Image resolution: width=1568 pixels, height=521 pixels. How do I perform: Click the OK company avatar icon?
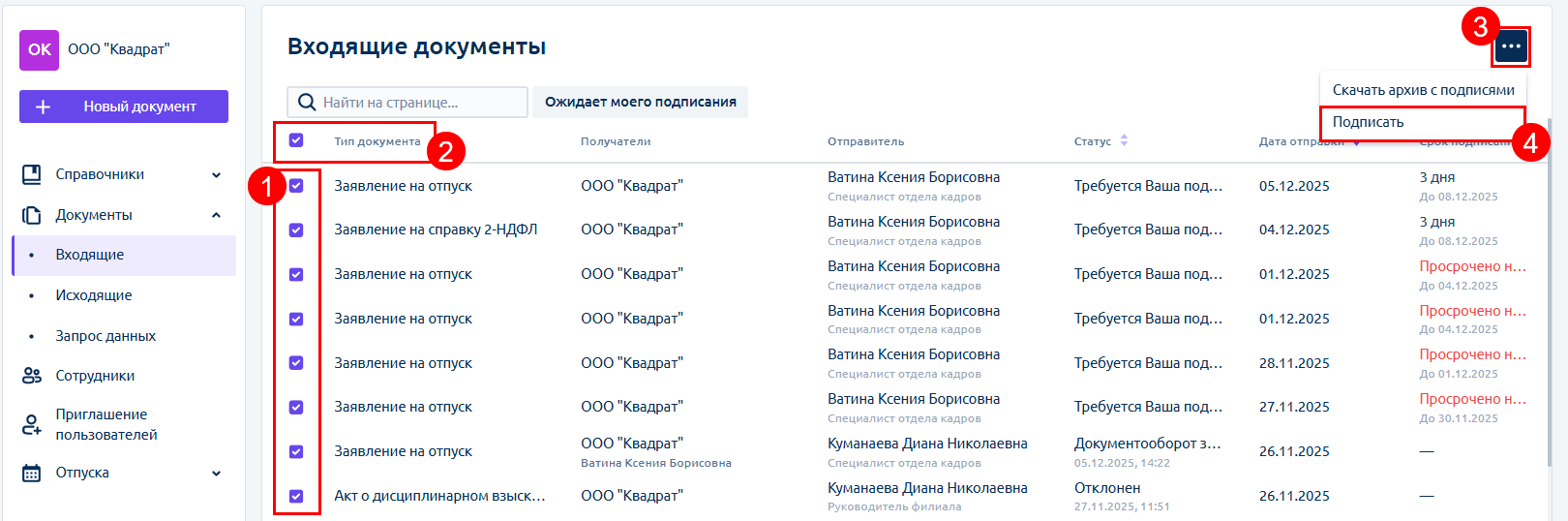39,49
